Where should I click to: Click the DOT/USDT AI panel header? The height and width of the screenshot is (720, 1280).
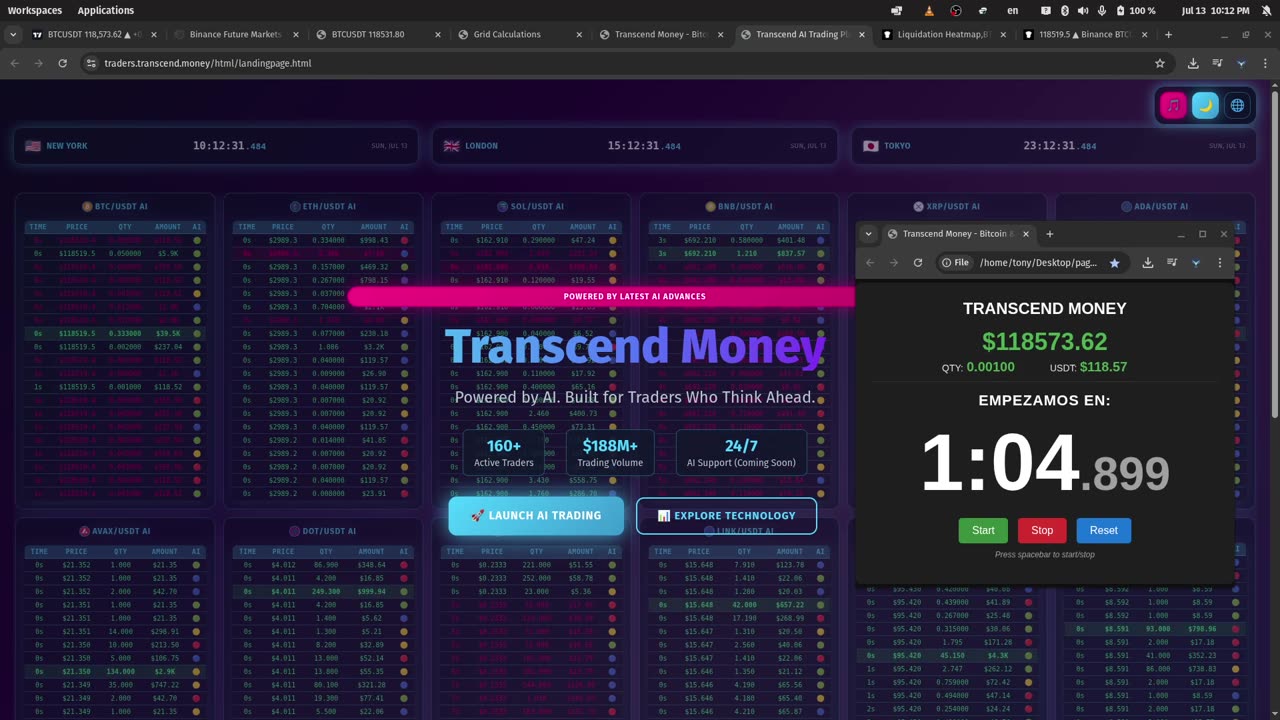click(x=322, y=531)
